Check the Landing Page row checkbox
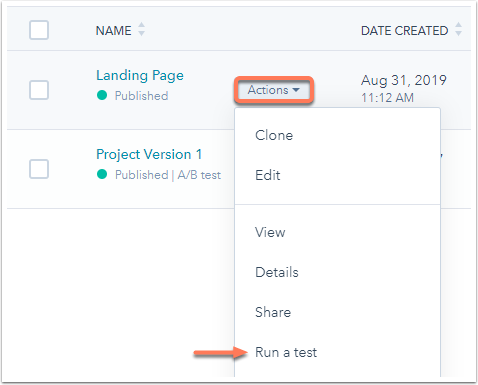Screen dimensions: 478x385 click(39, 90)
